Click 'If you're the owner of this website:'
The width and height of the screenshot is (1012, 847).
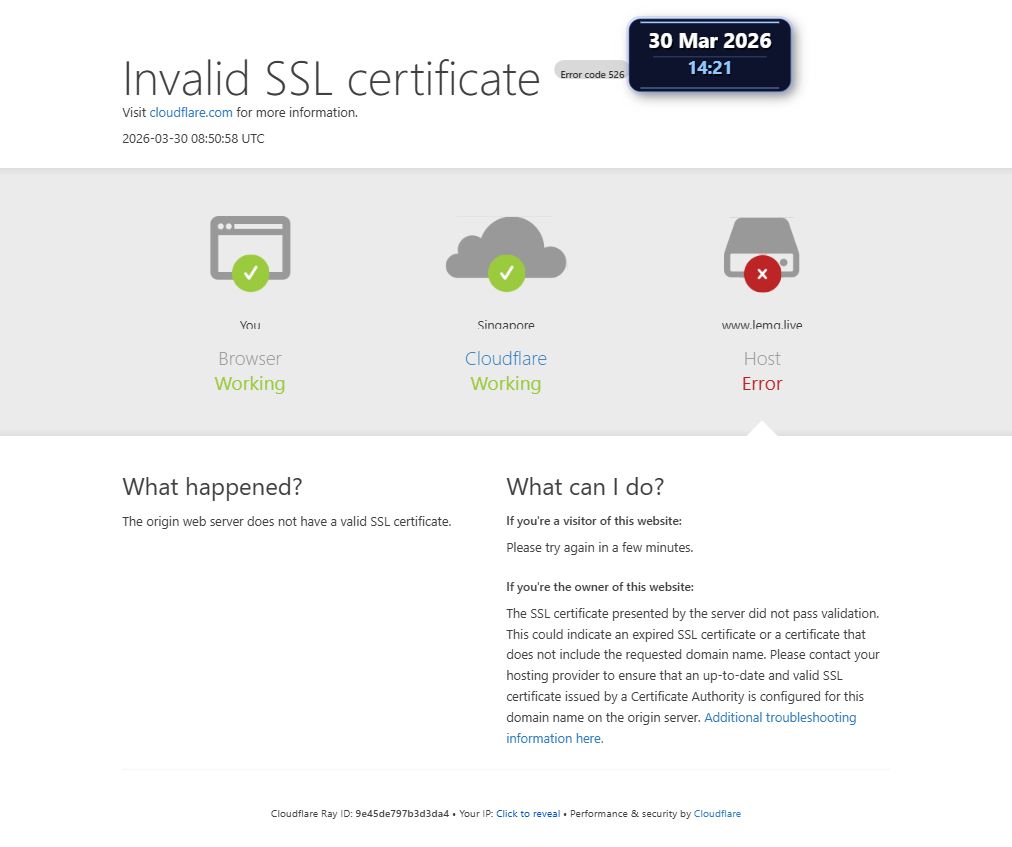pyautogui.click(x=600, y=587)
